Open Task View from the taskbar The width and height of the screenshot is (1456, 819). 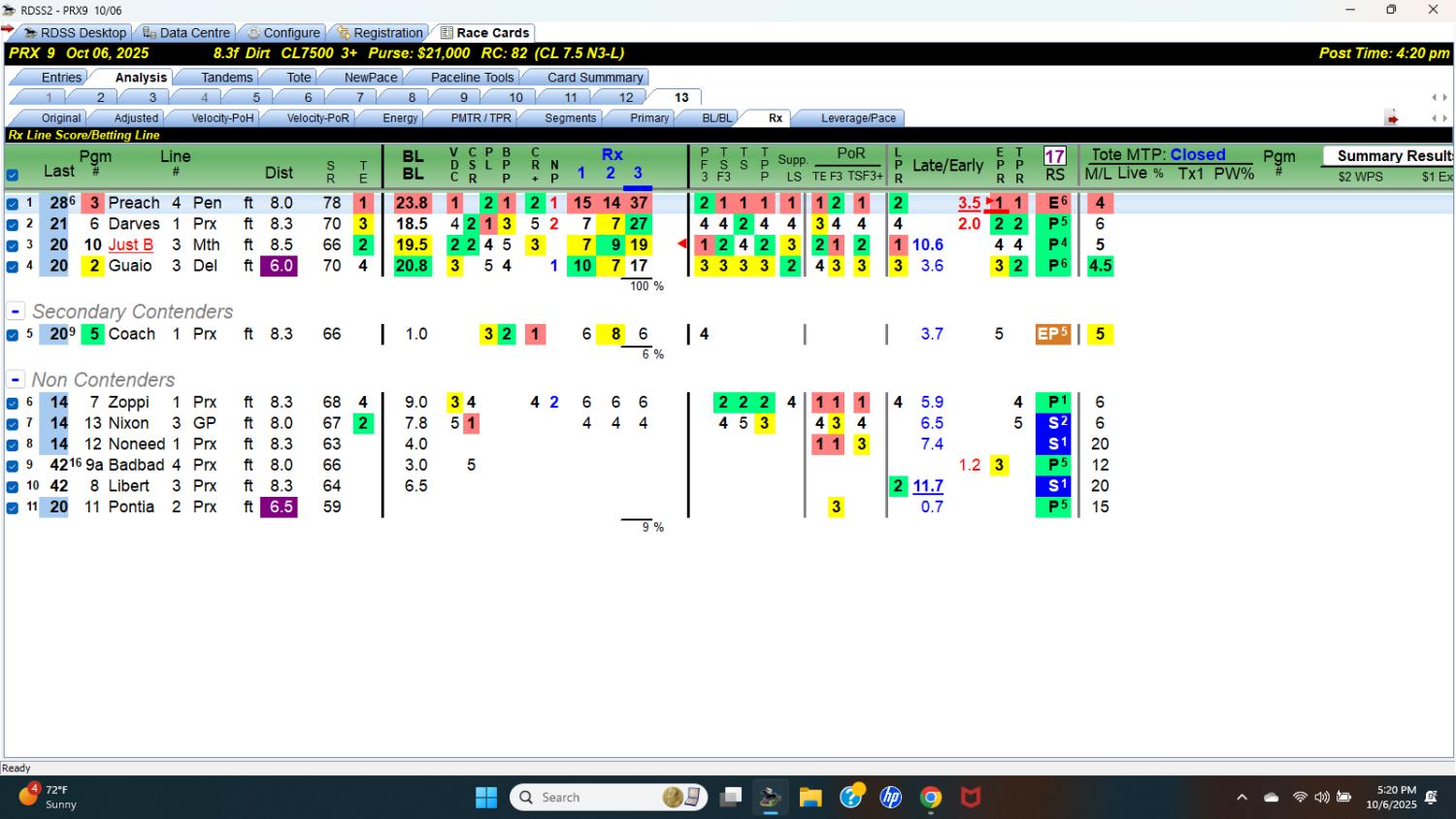click(730, 798)
